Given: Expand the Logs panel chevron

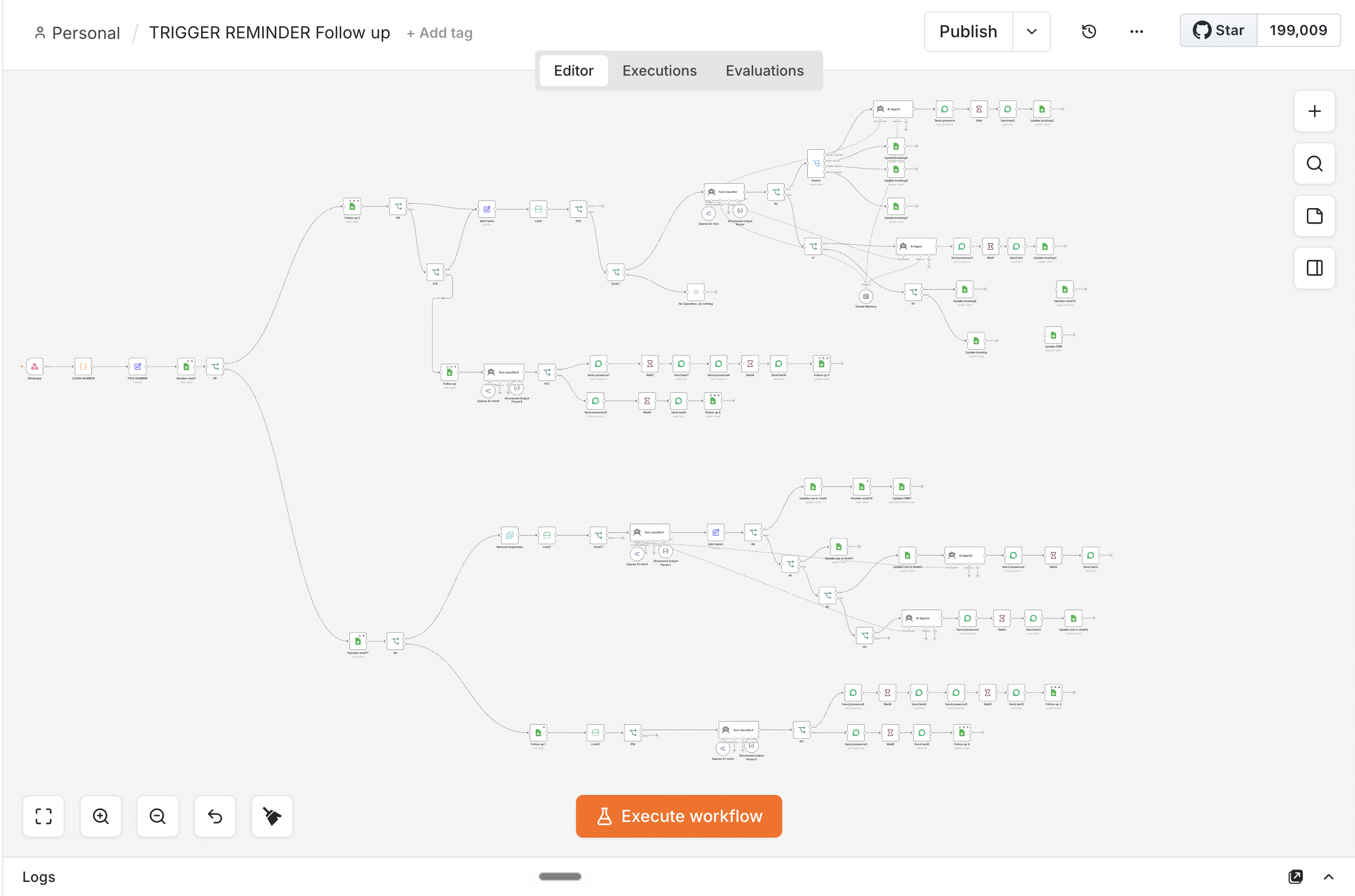Looking at the screenshot, I should click(1328, 877).
